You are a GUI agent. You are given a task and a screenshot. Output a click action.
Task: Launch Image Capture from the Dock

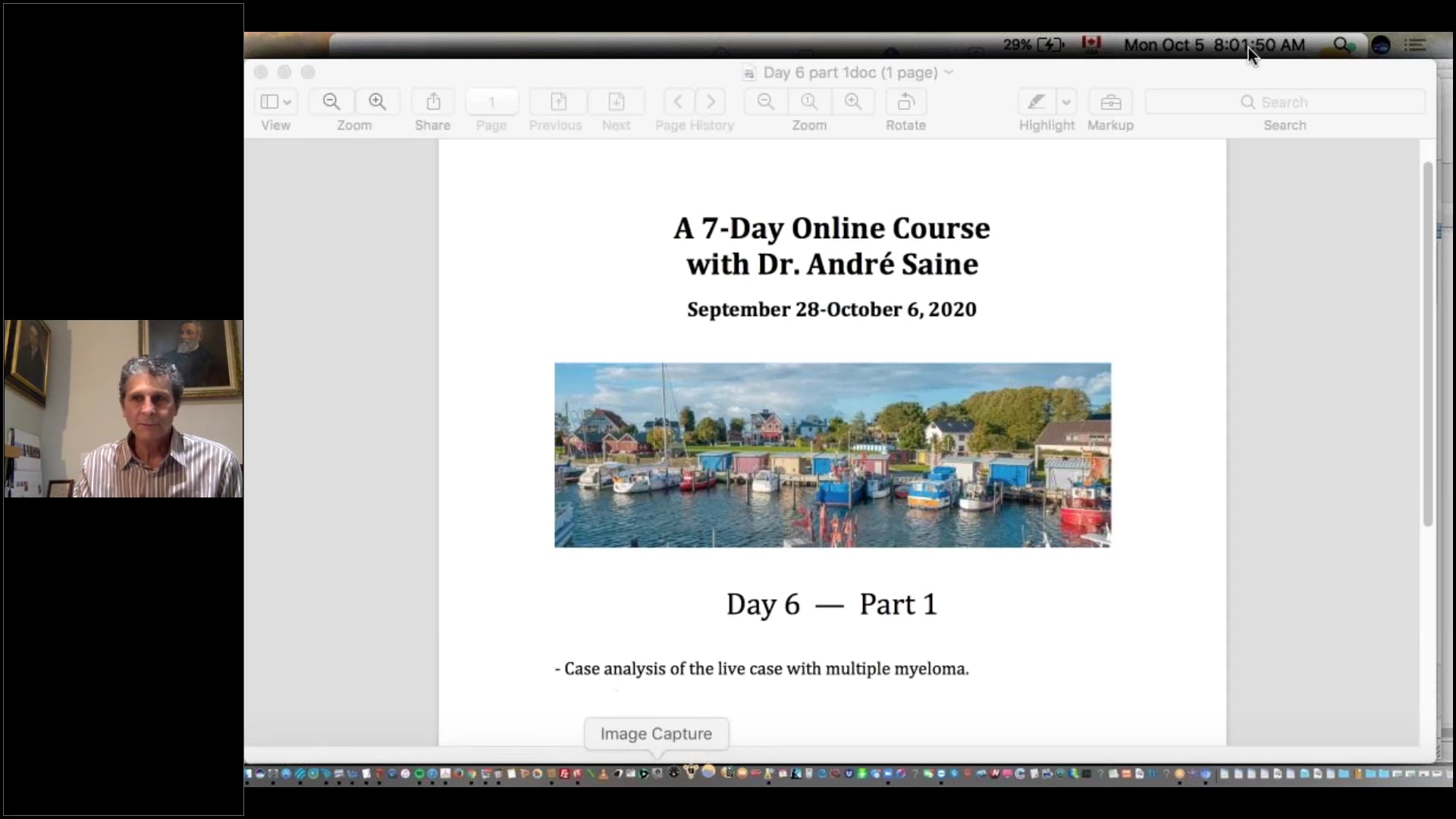(x=656, y=773)
